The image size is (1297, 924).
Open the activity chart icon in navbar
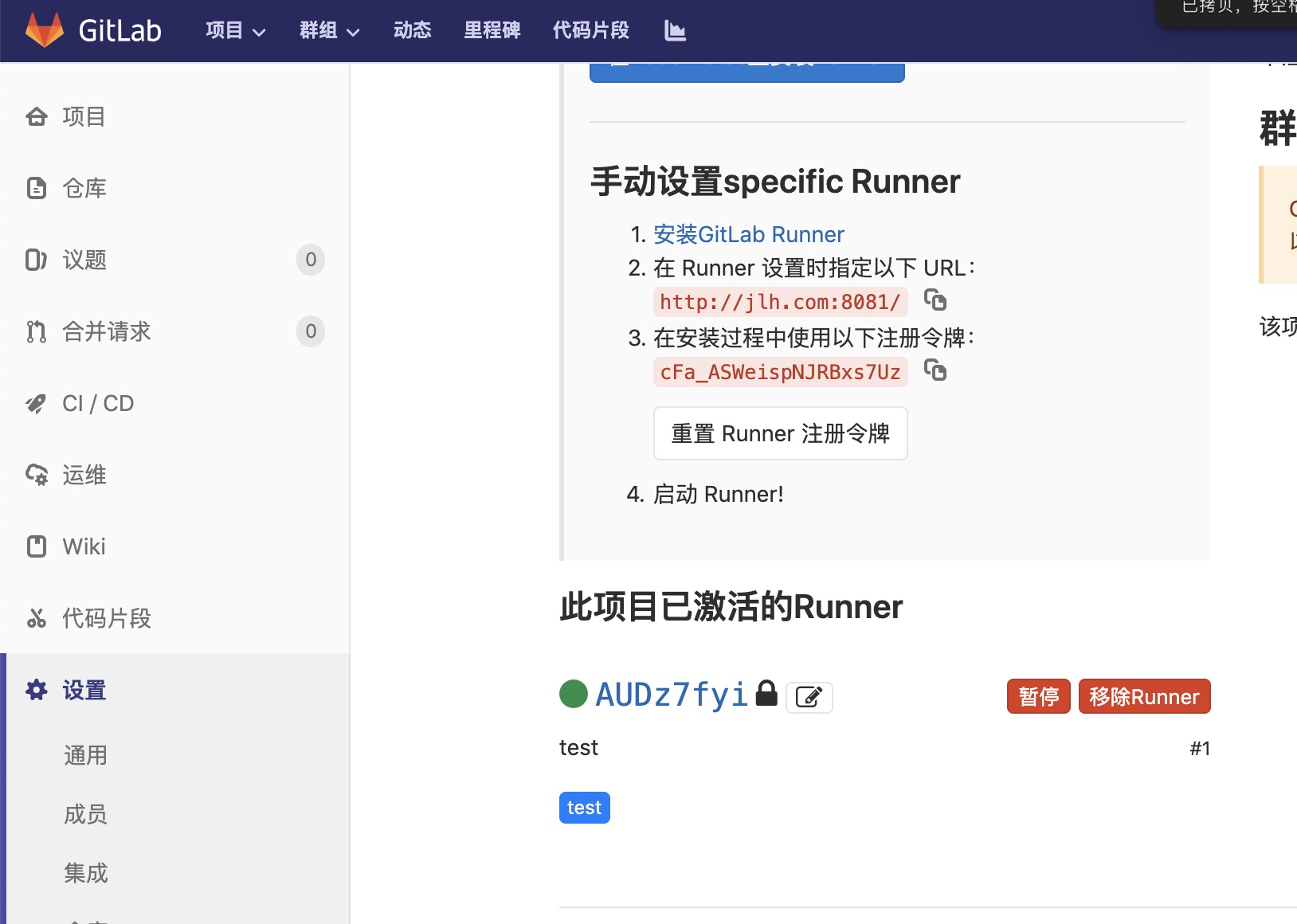coord(675,30)
